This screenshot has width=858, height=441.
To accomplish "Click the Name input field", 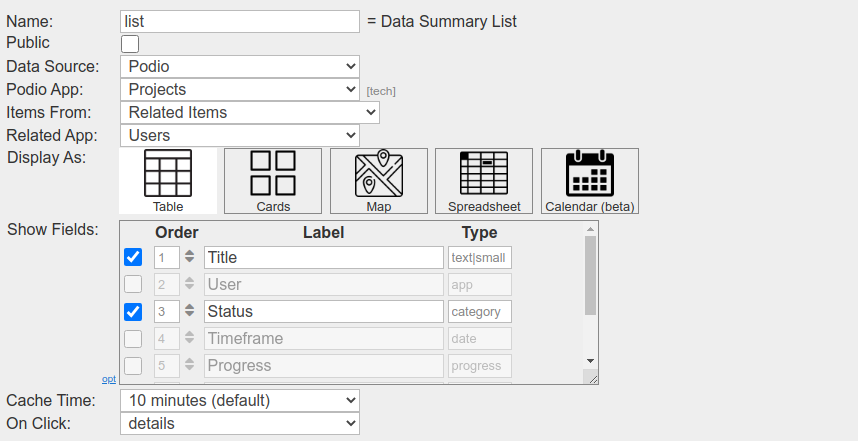I will pyautogui.click(x=239, y=21).
